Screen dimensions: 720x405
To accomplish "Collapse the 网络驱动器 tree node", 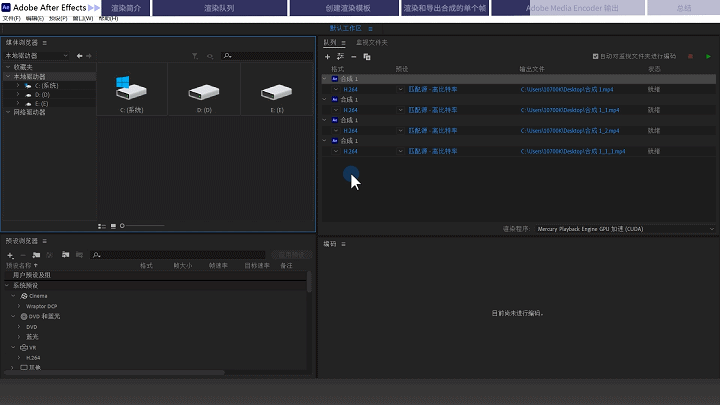I will coord(8,112).
